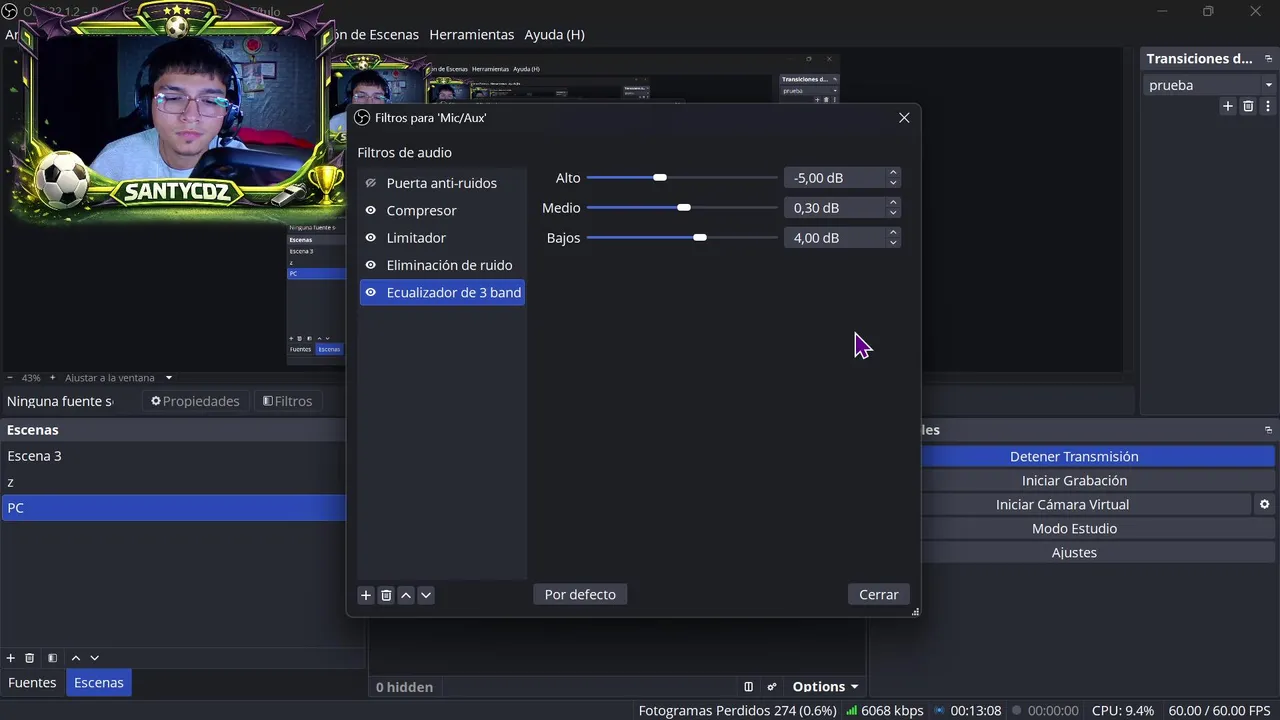Viewport: 1280px width, 720px height.
Task: Switch to Fuentes tab
Action: [32, 683]
